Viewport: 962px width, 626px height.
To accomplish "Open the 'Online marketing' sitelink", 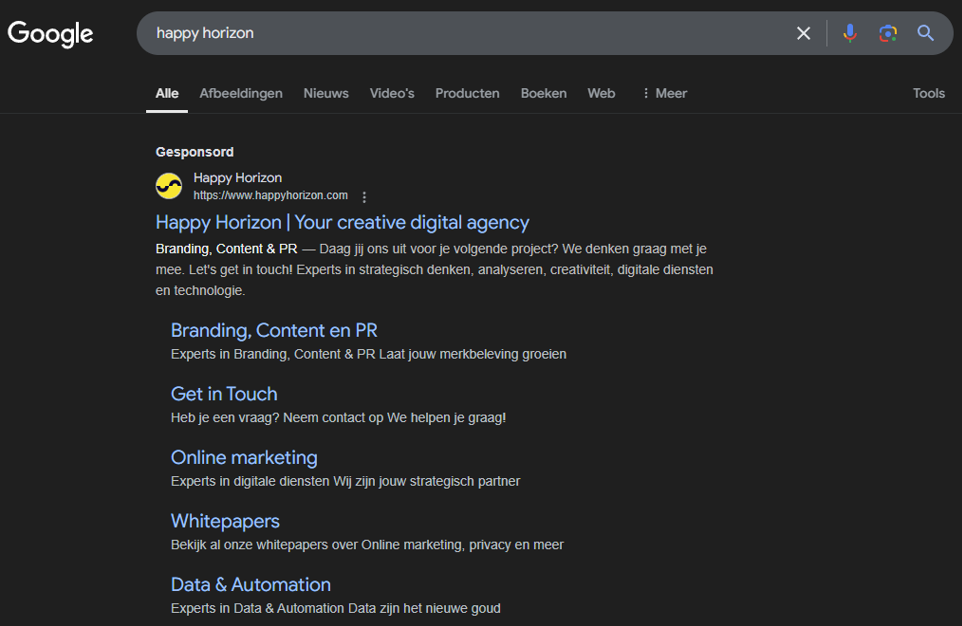I will (x=244, y=457).
